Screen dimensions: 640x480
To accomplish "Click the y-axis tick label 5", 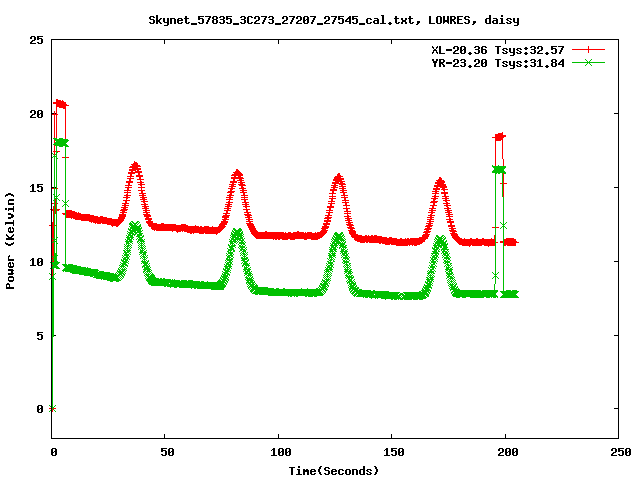I will pos(40,336).
